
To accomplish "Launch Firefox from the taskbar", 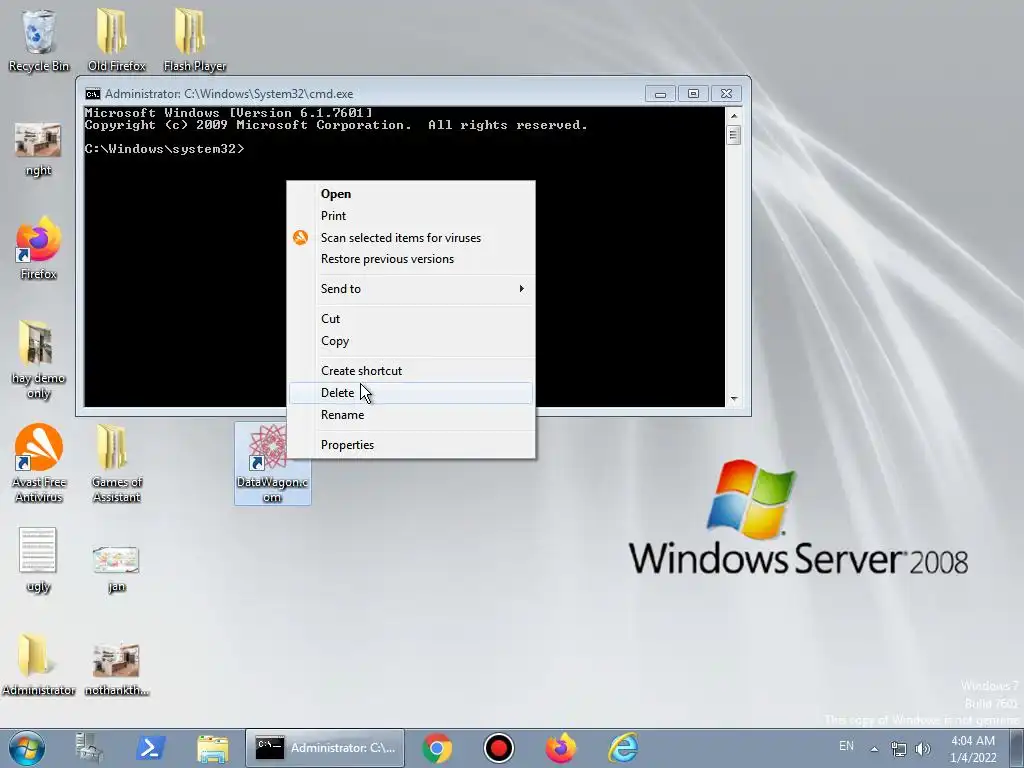I will pyautogui.click(x=561, y=748).
